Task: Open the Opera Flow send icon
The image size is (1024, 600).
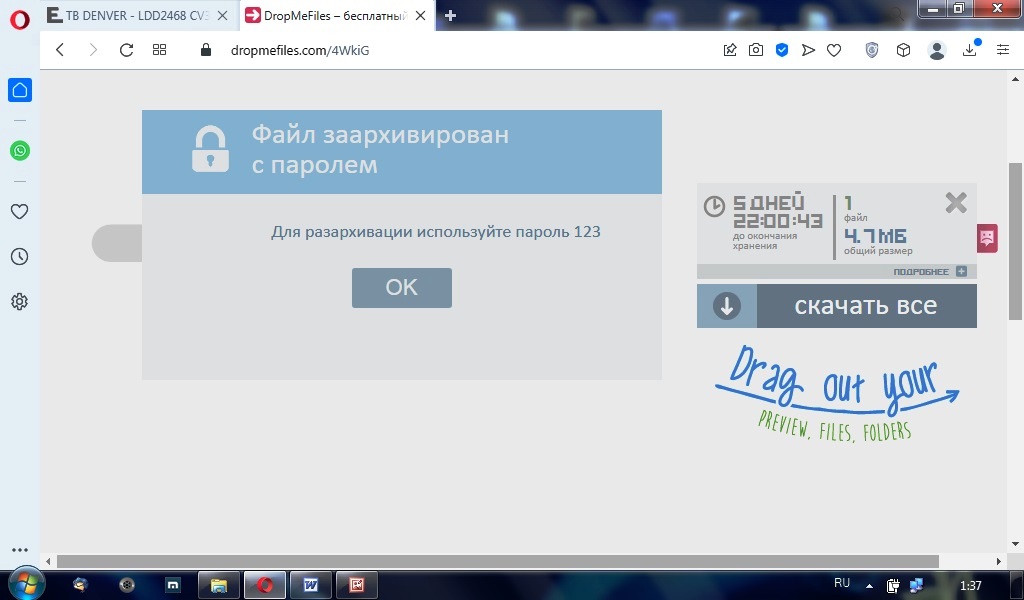Action: pos(808,50)
